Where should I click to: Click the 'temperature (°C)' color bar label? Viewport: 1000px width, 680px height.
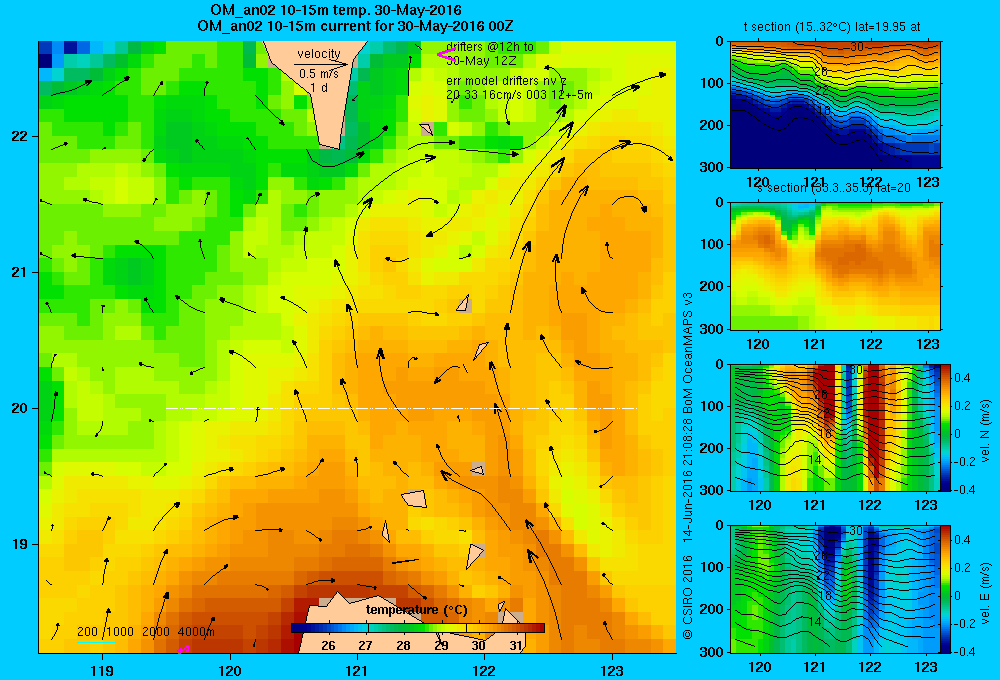tap(416, 610)
